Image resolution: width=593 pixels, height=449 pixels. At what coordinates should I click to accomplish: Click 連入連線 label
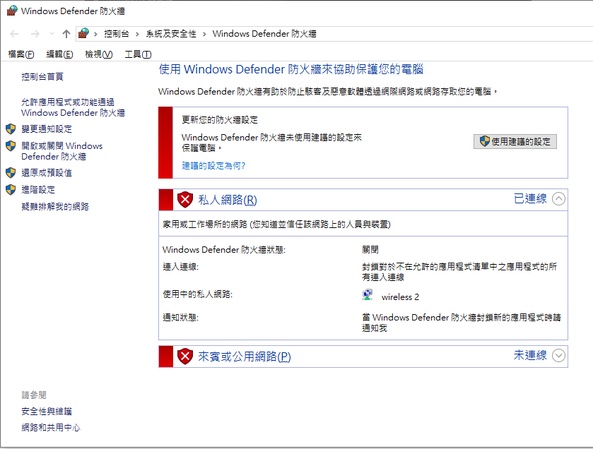click(181, 267)
